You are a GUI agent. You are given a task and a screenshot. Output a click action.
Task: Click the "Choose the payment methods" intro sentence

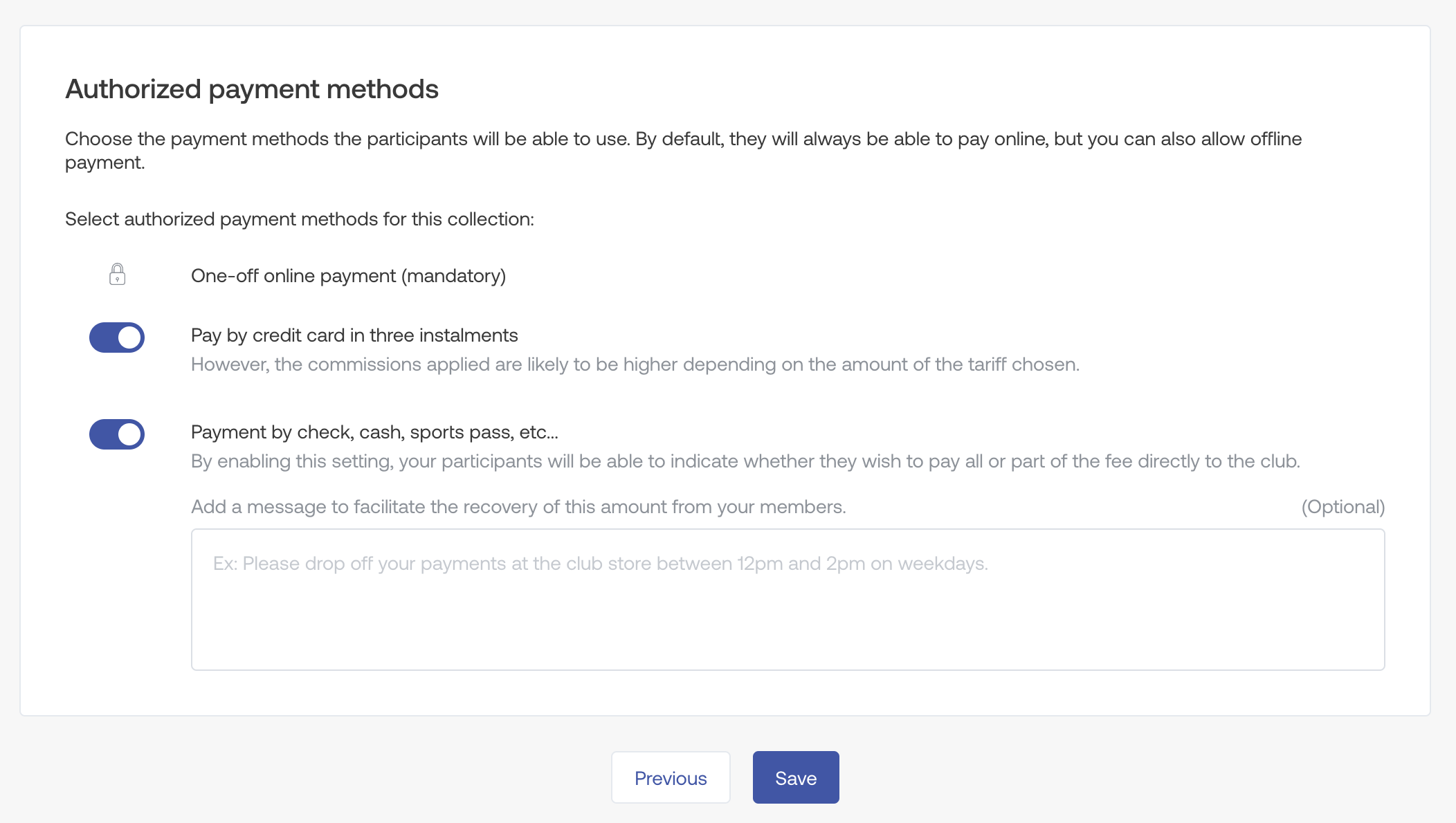tap(683, 139)
